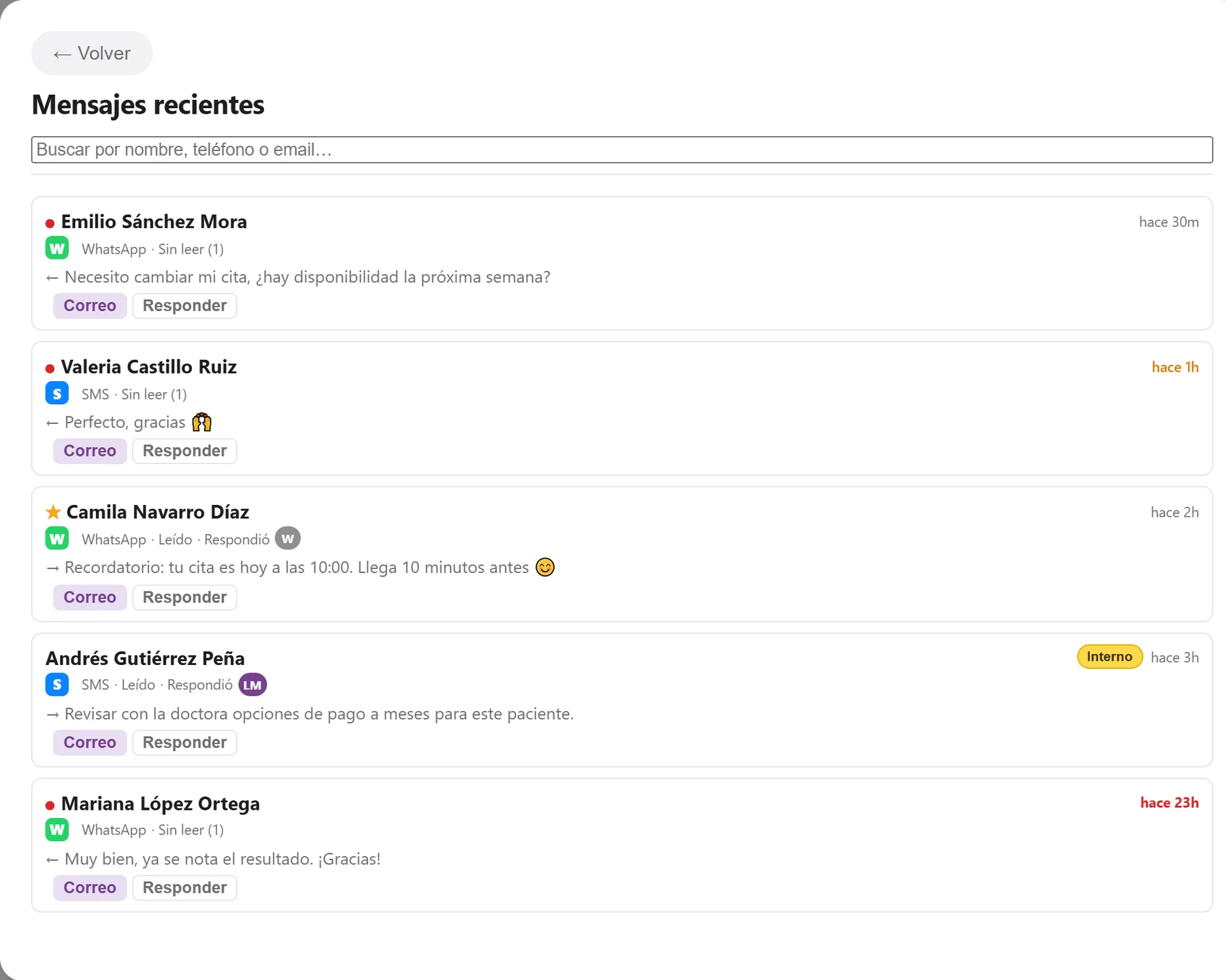This screenshot has width=1225, height=980.
Task: Click the red unread dot beside Mariana López Ortega
Action: coord(50,805)
